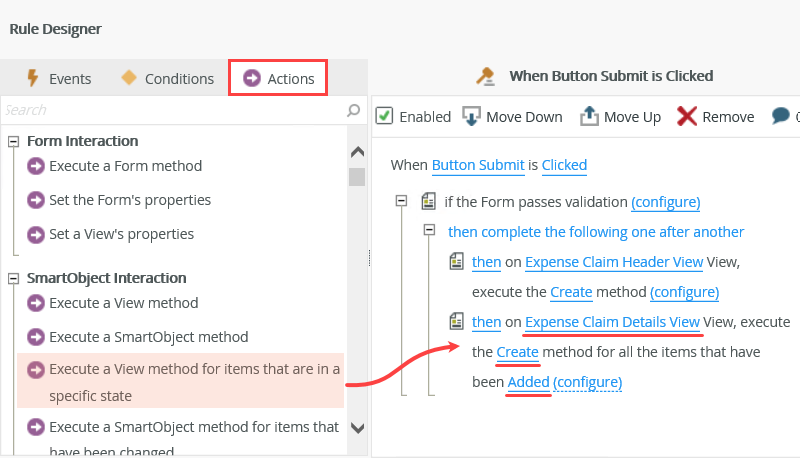Switch to the Events tab
This screenshot has width=800, height=458.
point(58,78)
